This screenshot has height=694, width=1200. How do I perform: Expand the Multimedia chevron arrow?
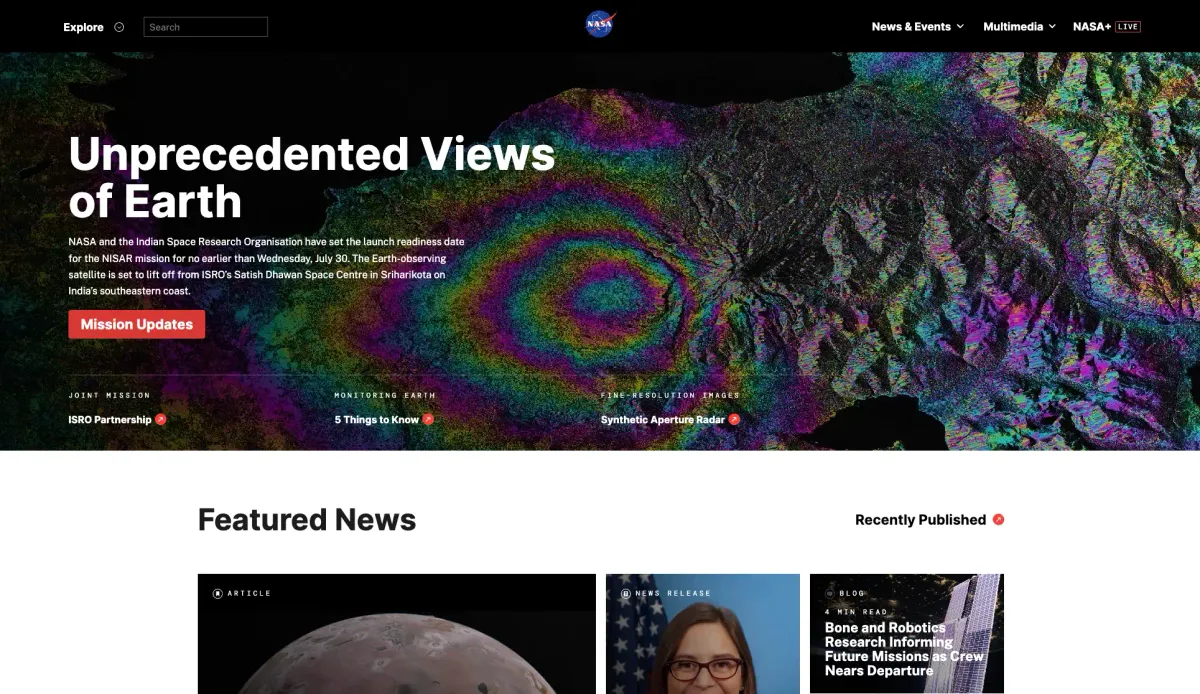coord(1052,27)
